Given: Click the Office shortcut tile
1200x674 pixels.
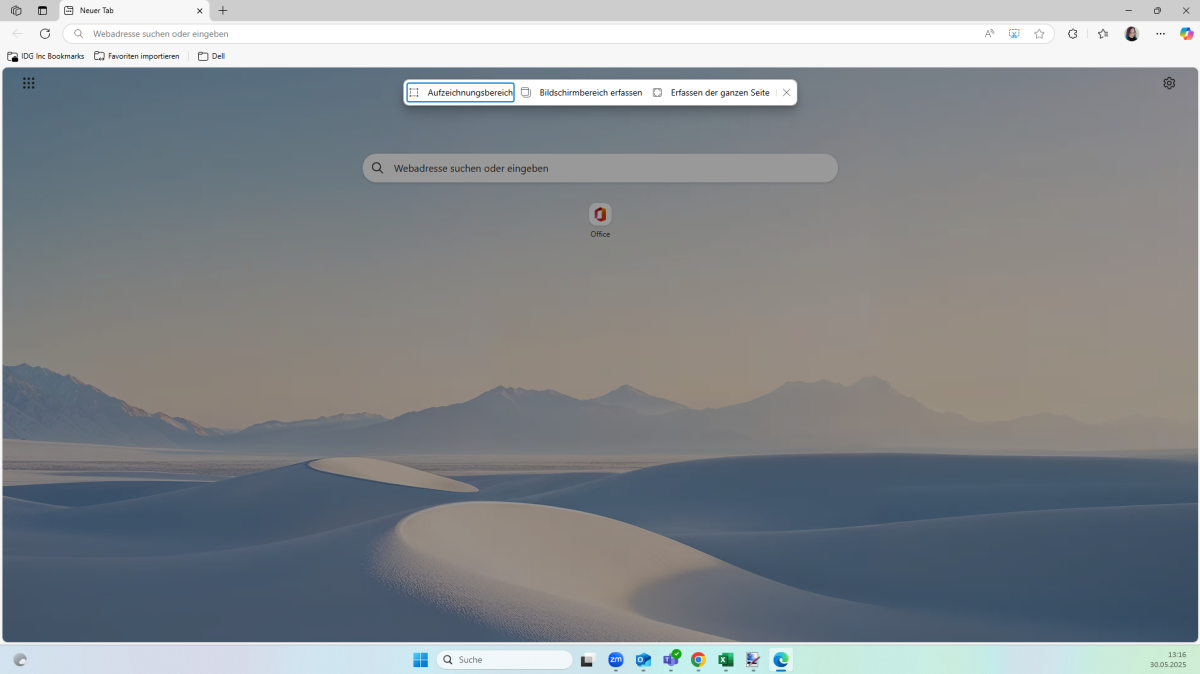Looking at the screenshot, I should click(x=600, y=215).
